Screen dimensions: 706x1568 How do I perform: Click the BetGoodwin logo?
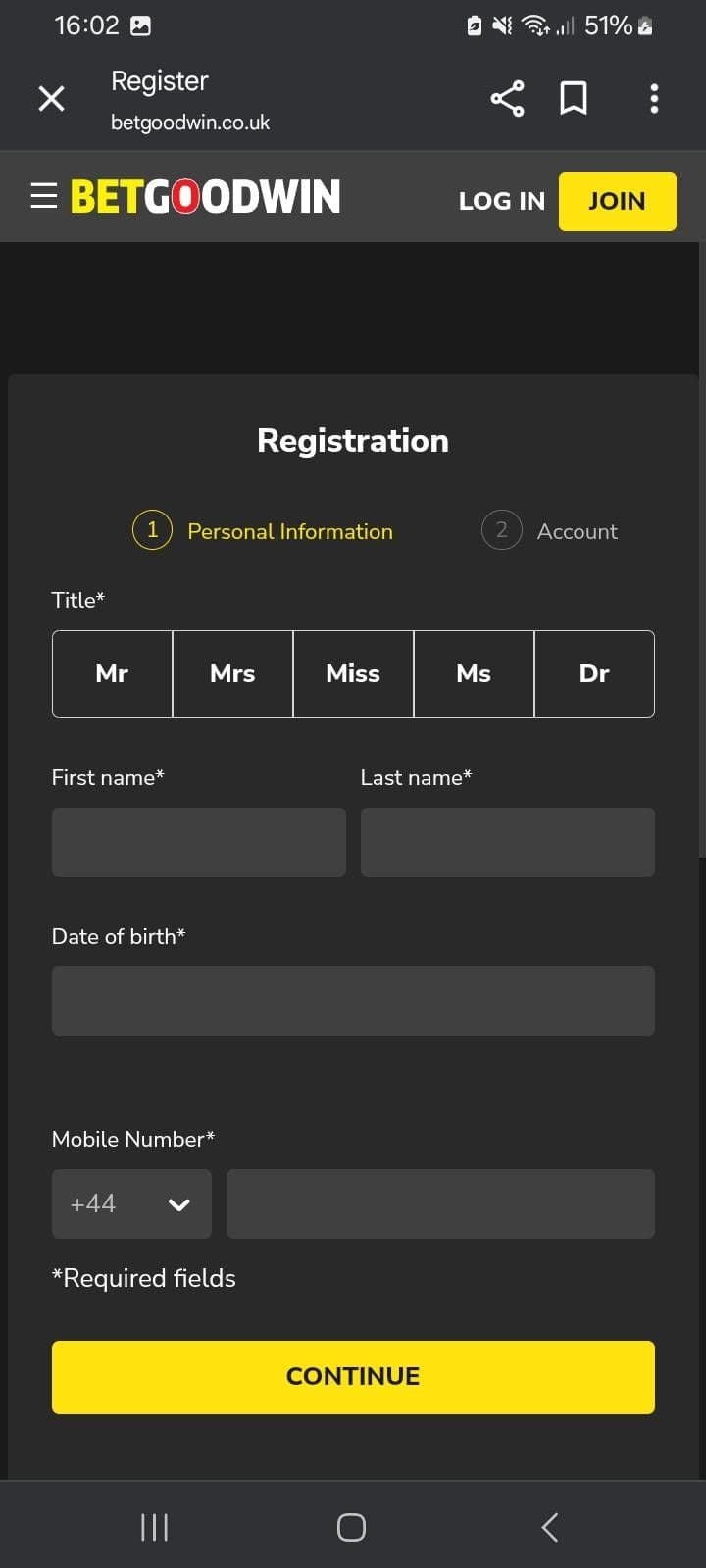204,195
